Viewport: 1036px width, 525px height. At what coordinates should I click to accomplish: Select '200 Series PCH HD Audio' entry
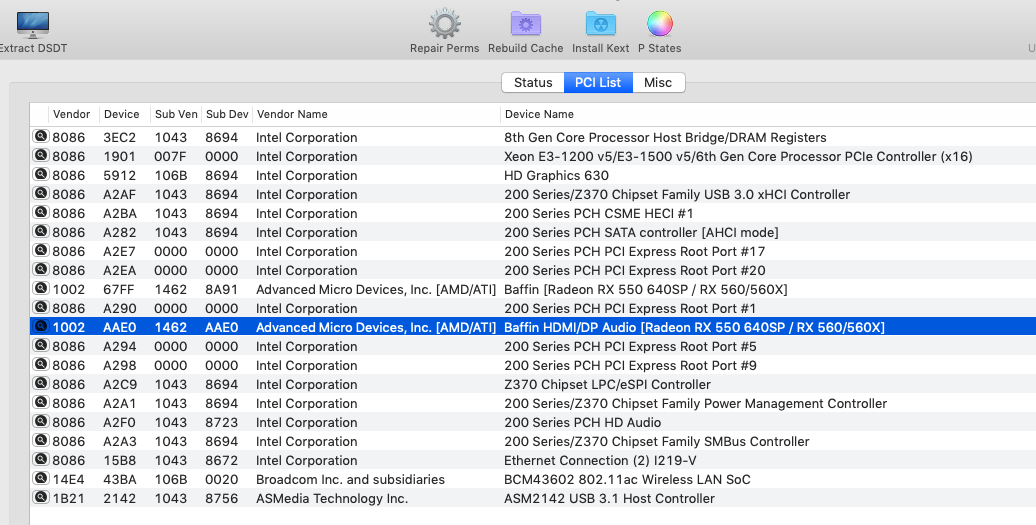tap(583, 423)
